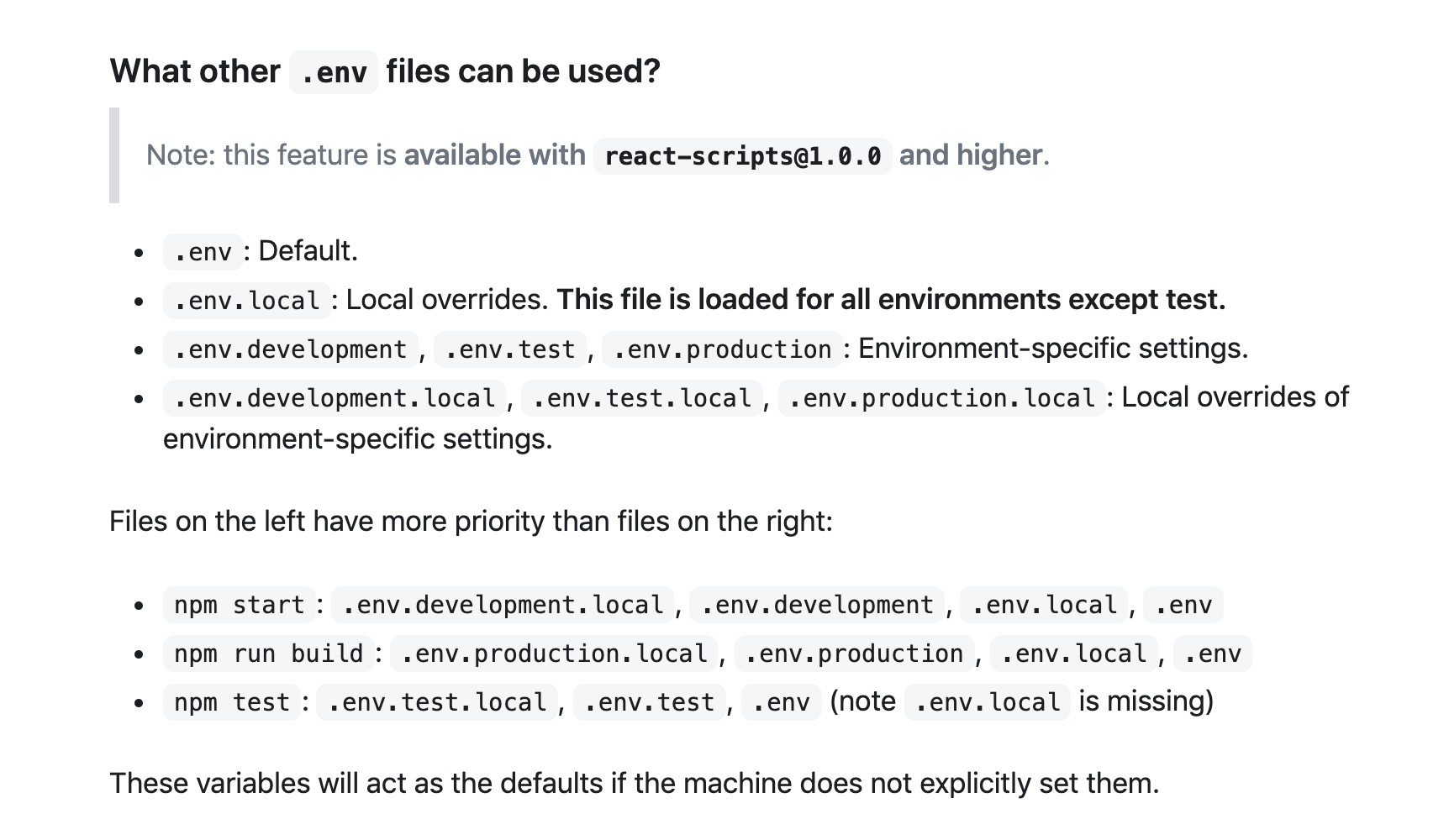1449x840 pixels.
Task: Click .env.local code before "is missing"
Action: 988,701
